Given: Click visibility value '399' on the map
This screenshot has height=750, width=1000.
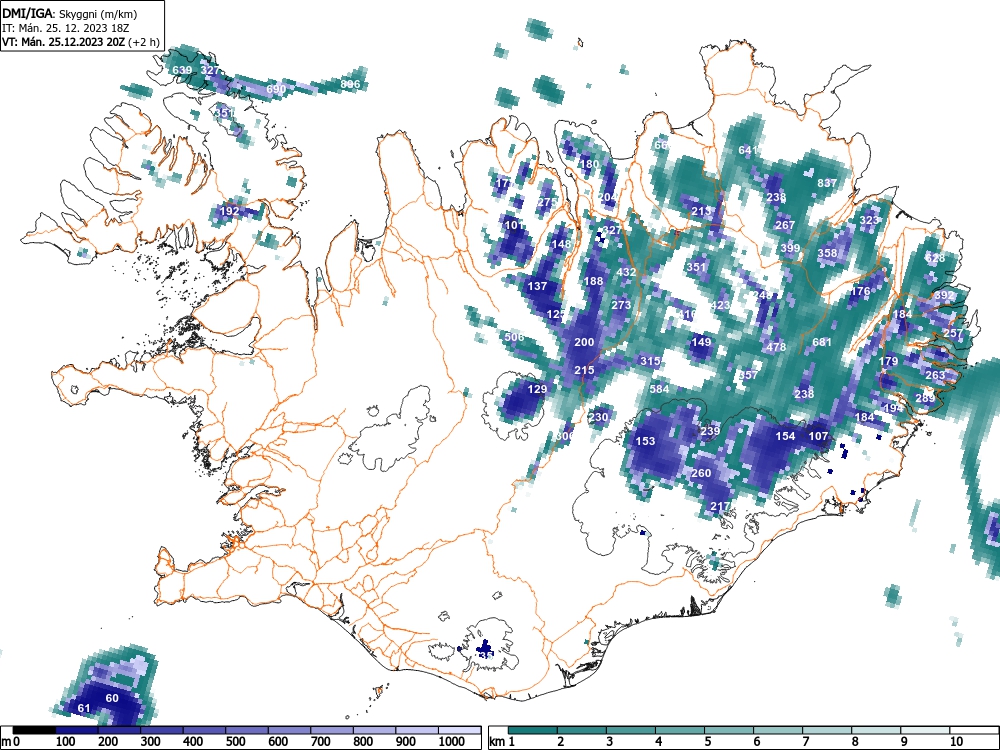Looking at the screenshot, I should (790, 248).
